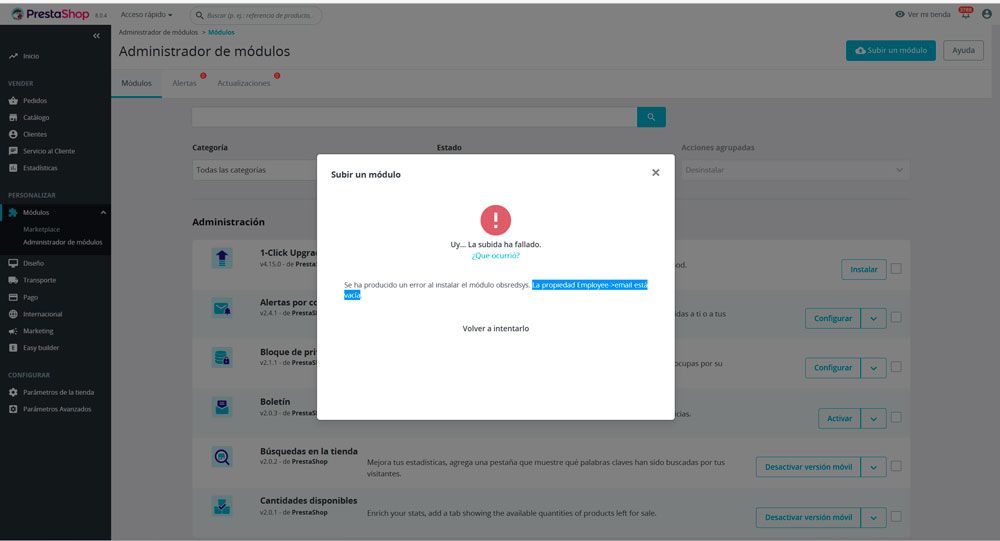Click the top product search field
Image resolution: width=1000 pixels, height=541 pixels.
(256, 15)
